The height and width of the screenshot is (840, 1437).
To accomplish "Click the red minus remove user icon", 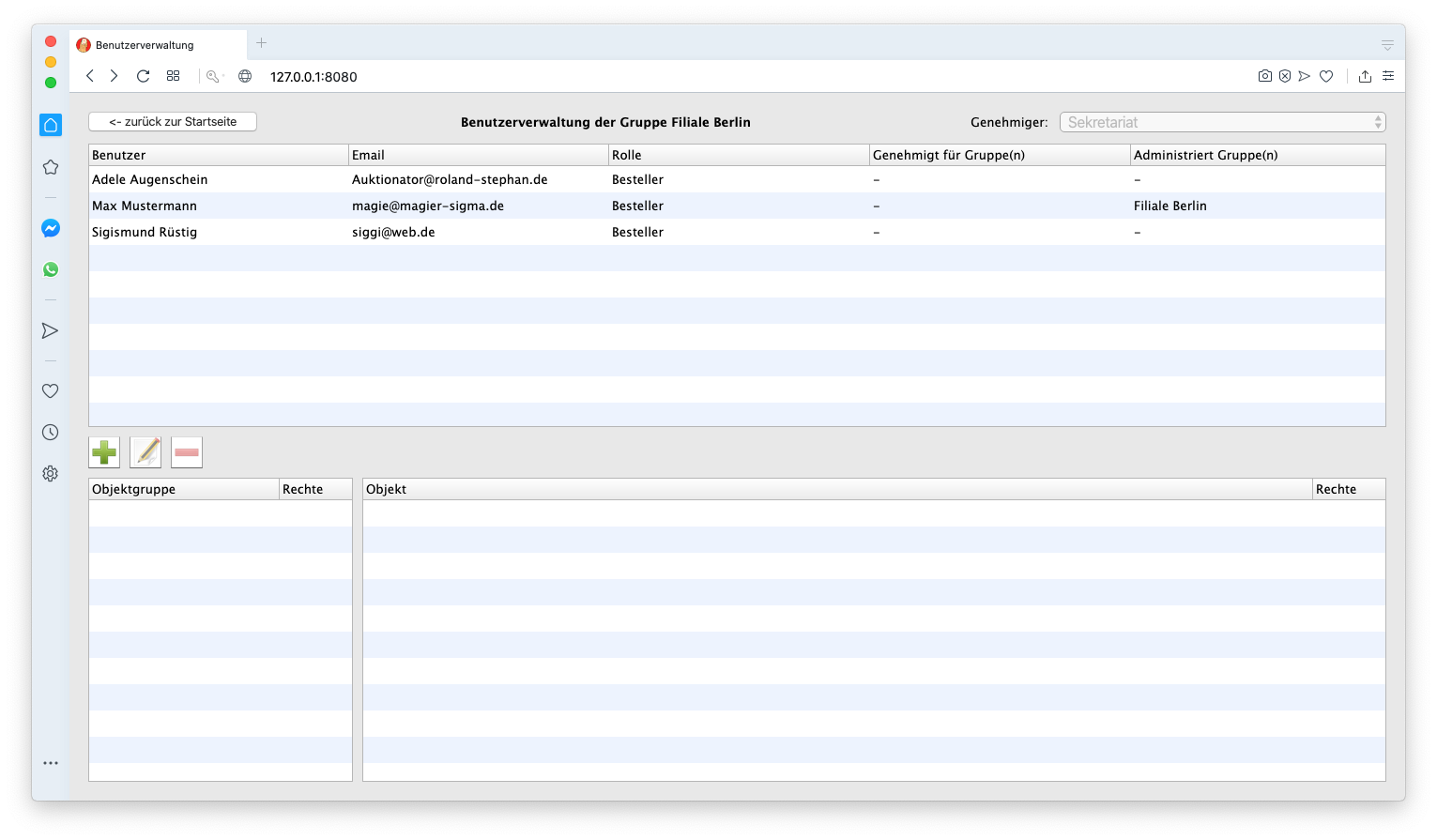I will click(187, 452).
